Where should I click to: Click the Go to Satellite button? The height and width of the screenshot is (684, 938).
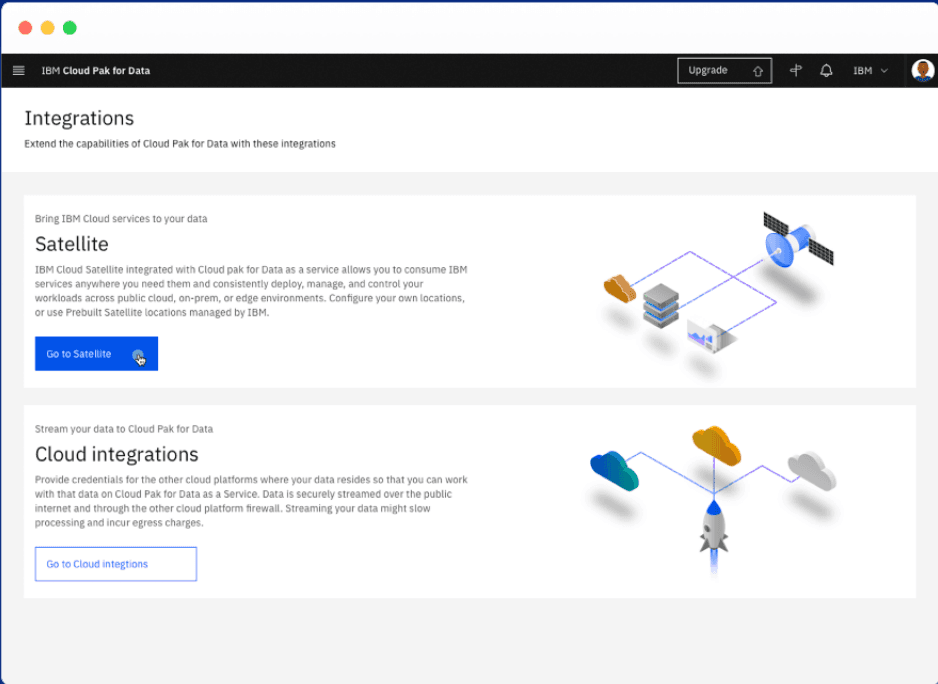click(x=95, y=353)
